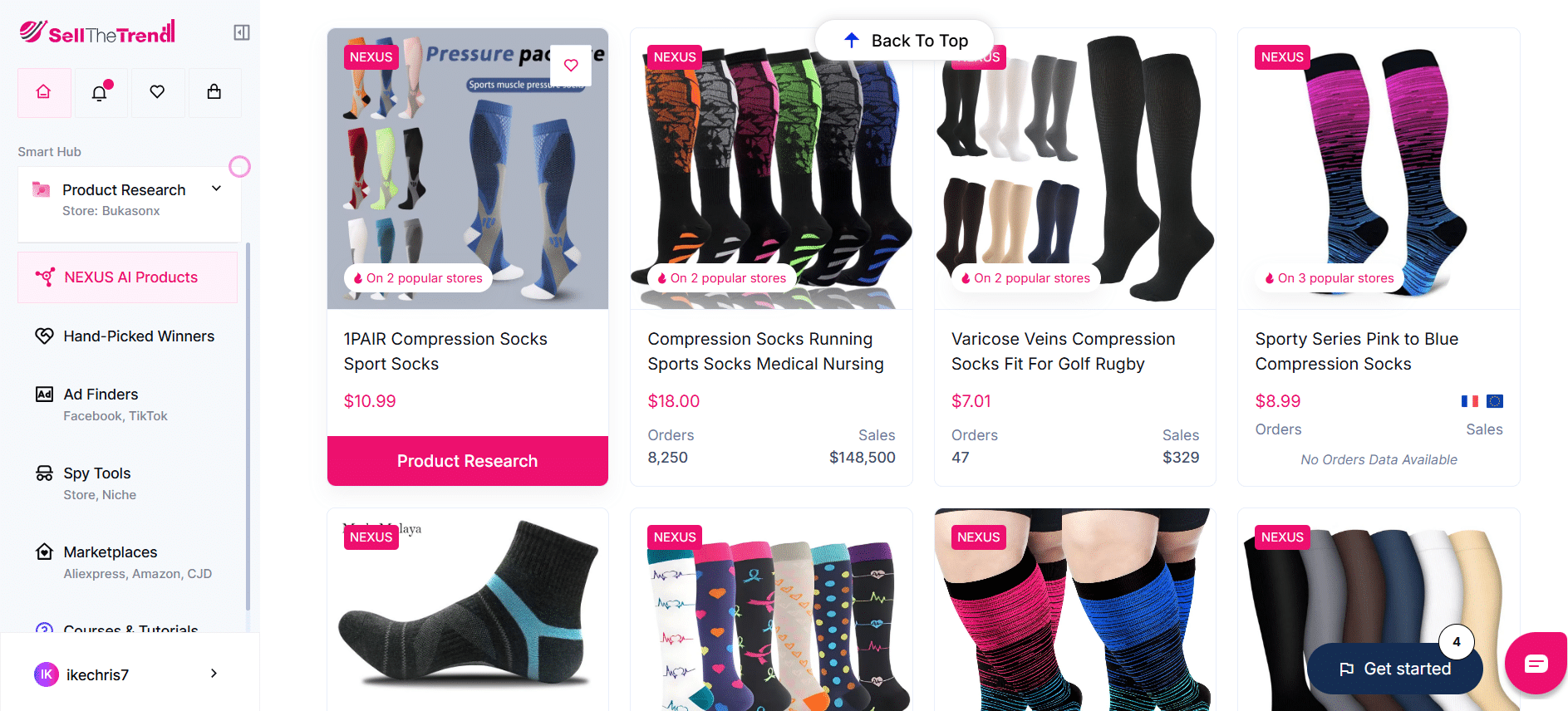The width and height of the screenshot is (1568, 711).
Task: Click the Get started button
Action: (1395, 669)
